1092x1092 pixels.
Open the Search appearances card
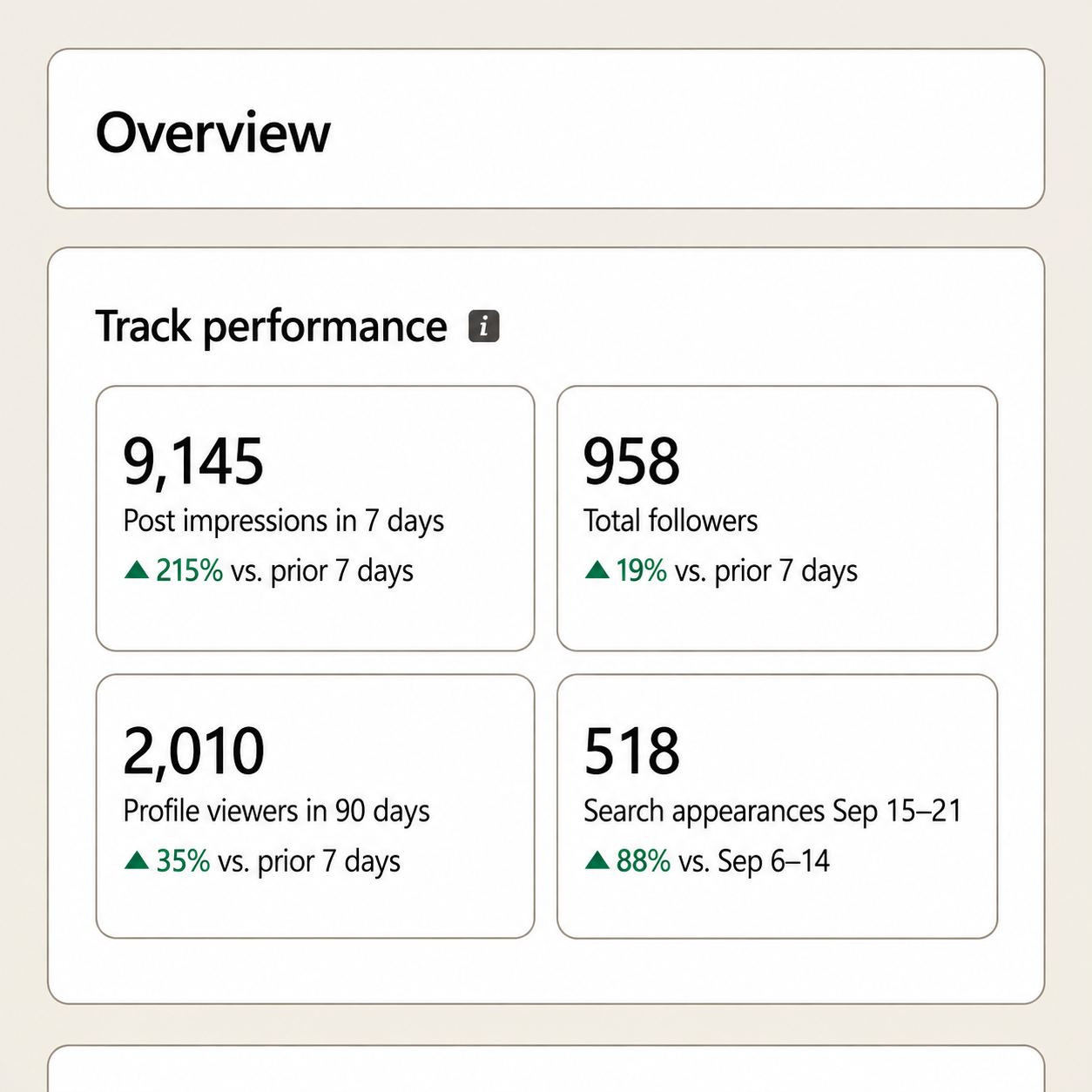coord(777,806)
